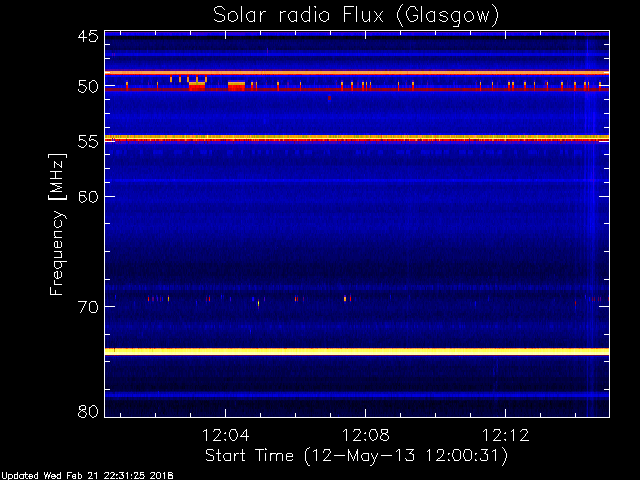
Task: Click the "Frequency [MHz]" axis label
Action: point(57,224)
